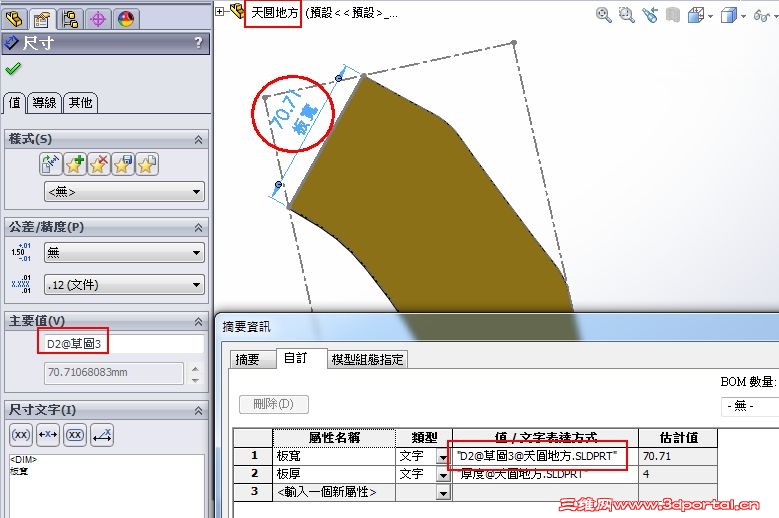This screenshot has height=518, width=779.
Task: Open the display style cube icon
Action: (729, 15)
